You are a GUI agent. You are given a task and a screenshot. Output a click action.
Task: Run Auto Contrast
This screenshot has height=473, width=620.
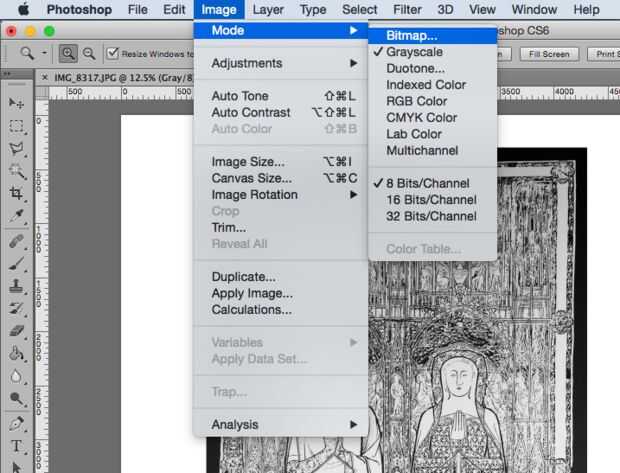[x=280, y=112]
